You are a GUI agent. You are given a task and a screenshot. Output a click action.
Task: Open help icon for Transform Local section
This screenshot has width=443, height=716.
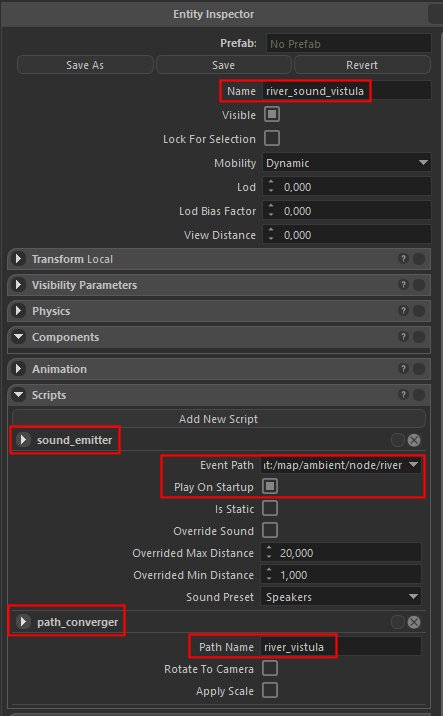[x=403, y=259]
